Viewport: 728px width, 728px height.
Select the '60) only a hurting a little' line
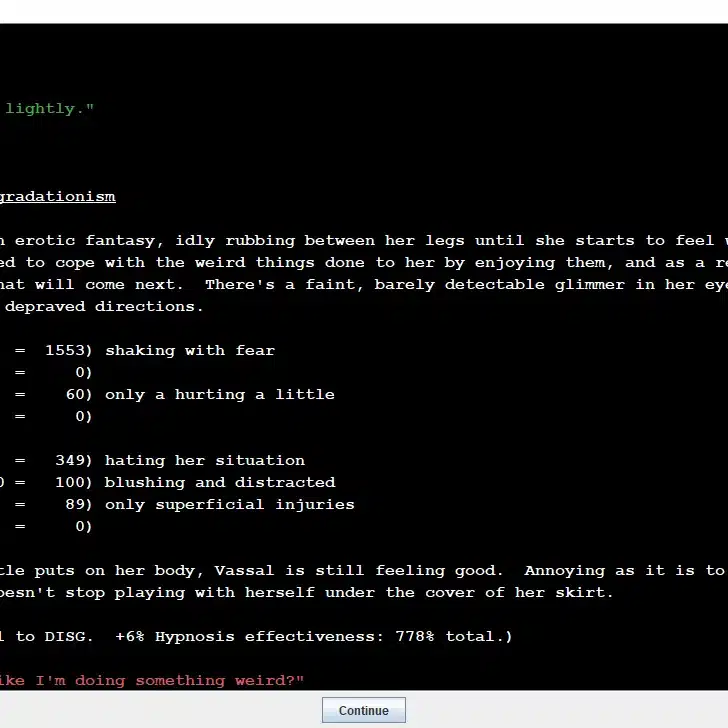pyautogui.click(x=219, y=395)
